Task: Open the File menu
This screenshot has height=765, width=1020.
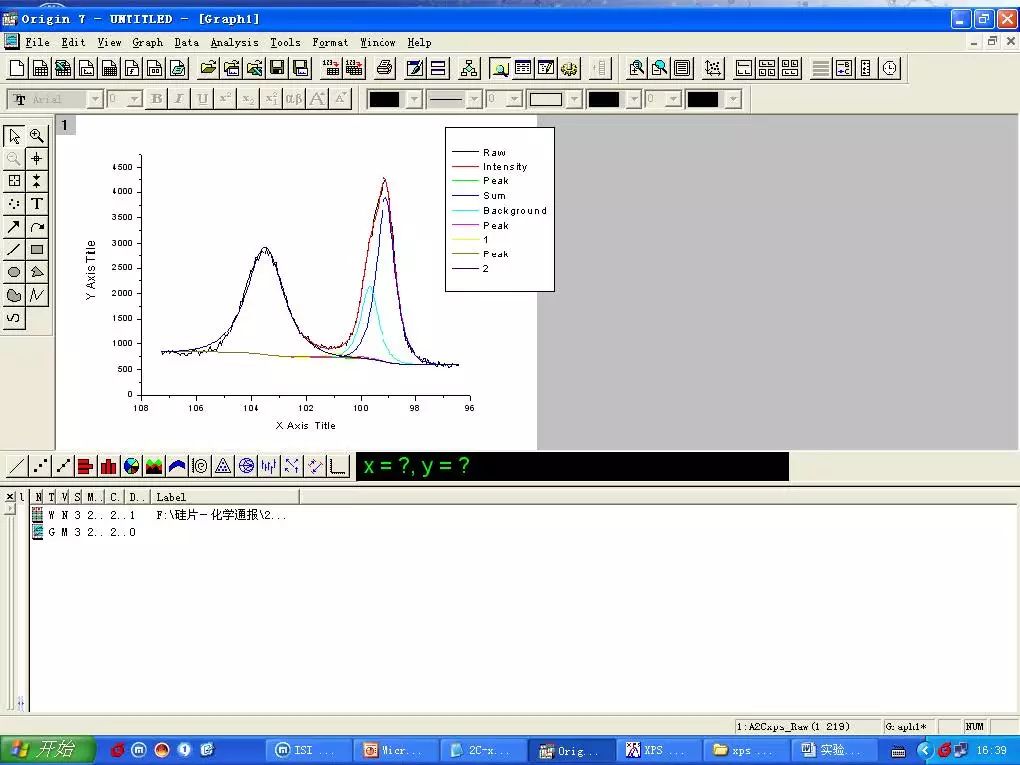Action: (x=37, y=42)
